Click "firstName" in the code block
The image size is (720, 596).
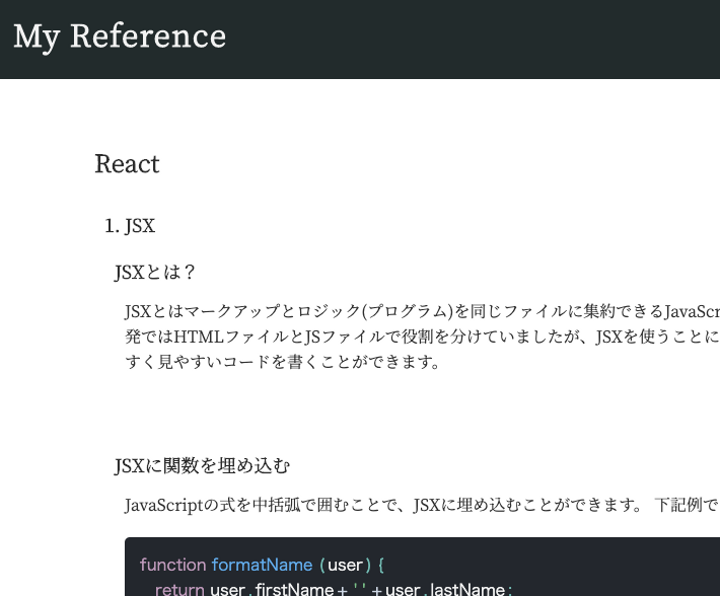(294, 589)
